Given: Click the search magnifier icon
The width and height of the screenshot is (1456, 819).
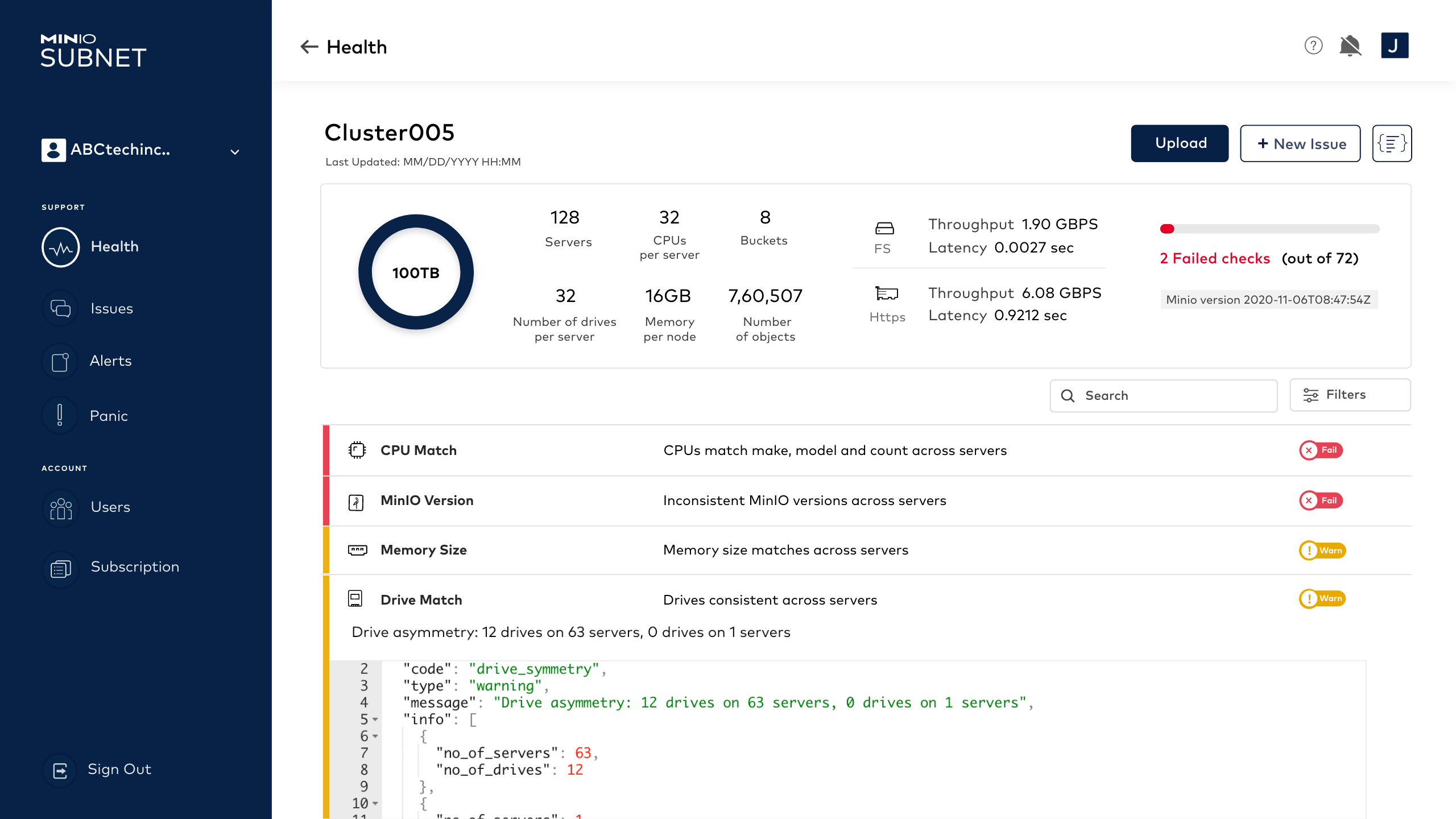Looking at the screenshot, I should point(1068,396).
